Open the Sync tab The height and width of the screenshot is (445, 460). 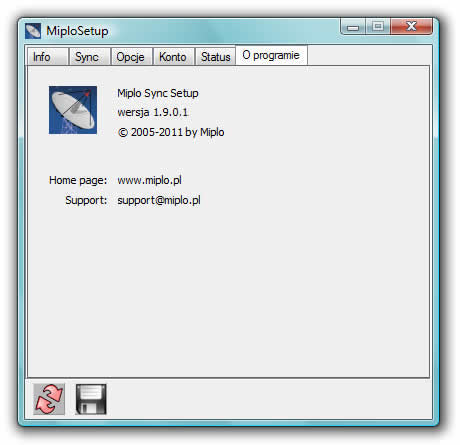pyautogui.click(x=90, y=56)
